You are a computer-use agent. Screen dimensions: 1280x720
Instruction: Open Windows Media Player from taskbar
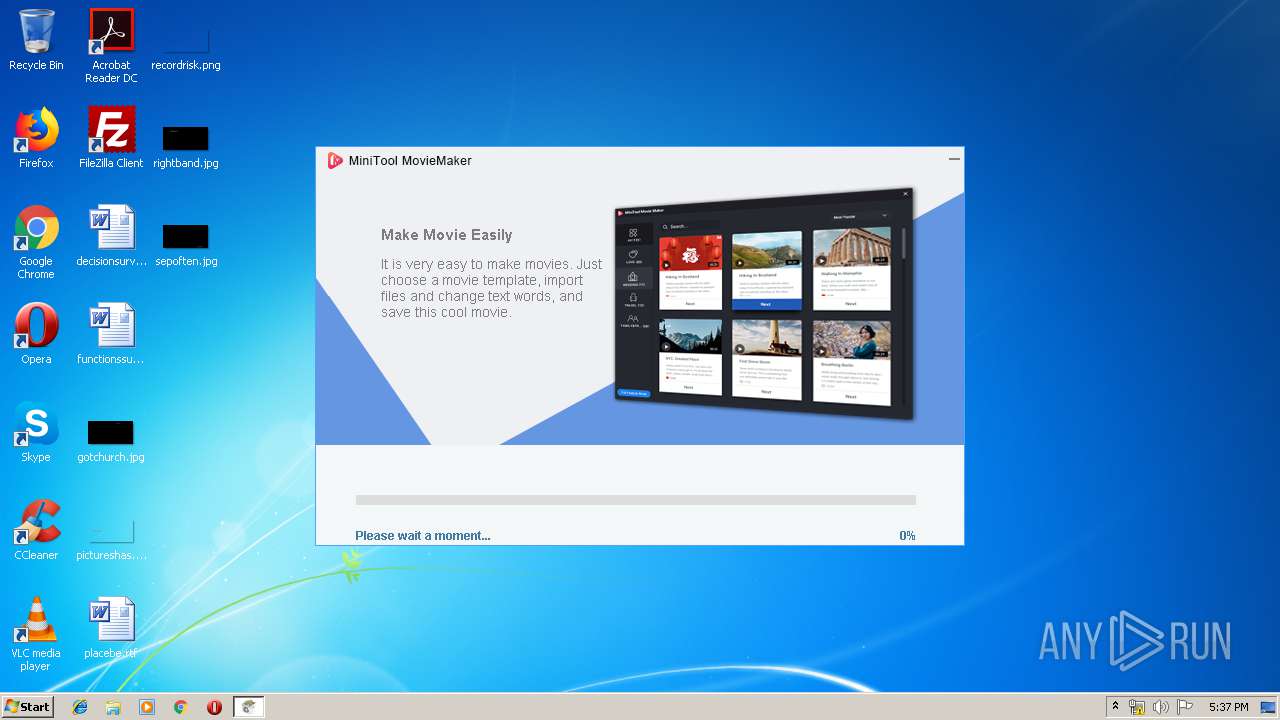pyautogui.click(x=147, y=707)
